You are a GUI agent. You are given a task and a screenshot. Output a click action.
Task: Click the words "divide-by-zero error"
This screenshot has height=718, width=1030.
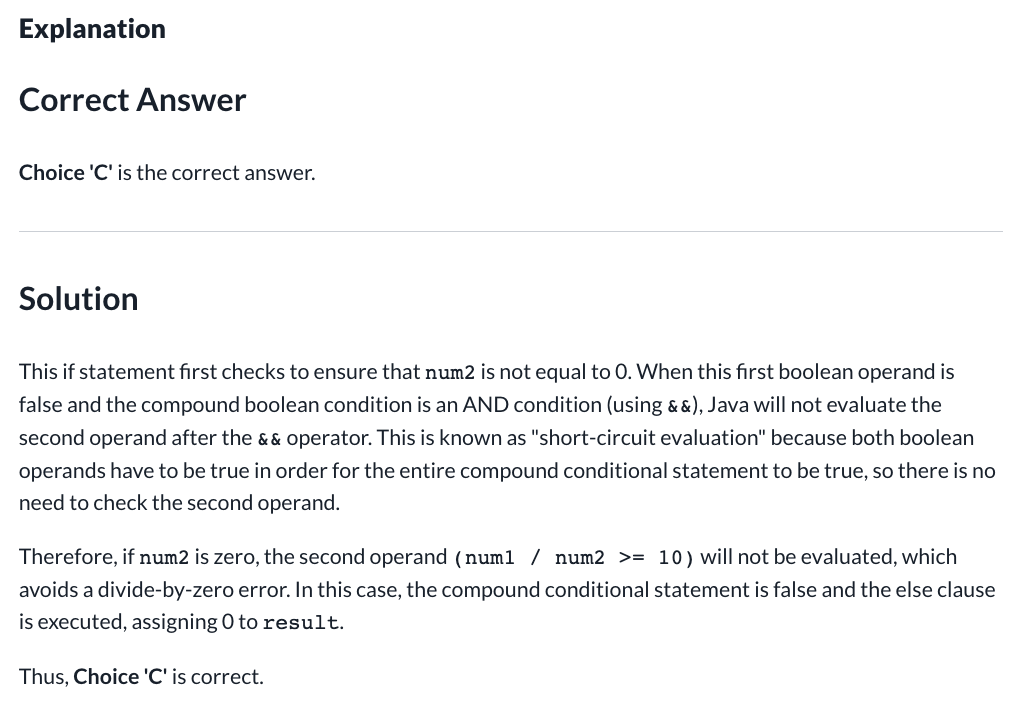coord(193,590)
